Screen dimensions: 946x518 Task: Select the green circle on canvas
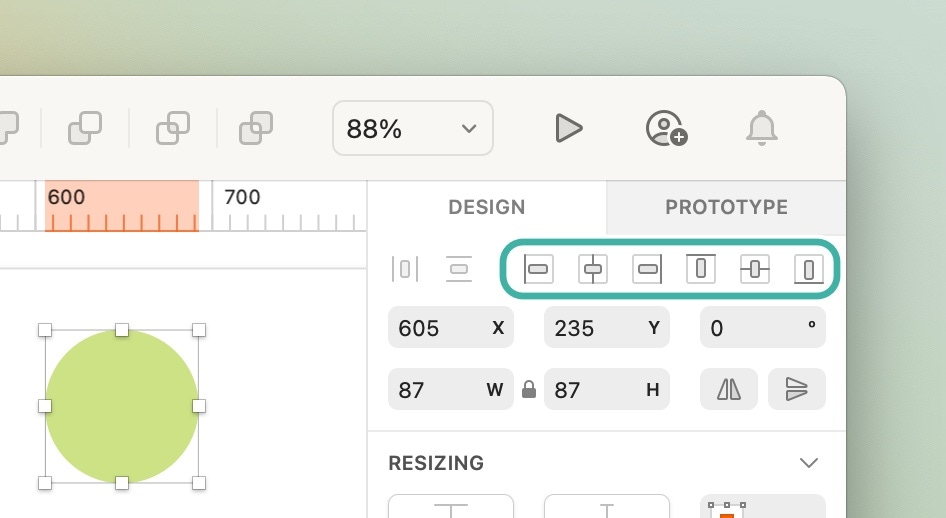click(122, 406)
